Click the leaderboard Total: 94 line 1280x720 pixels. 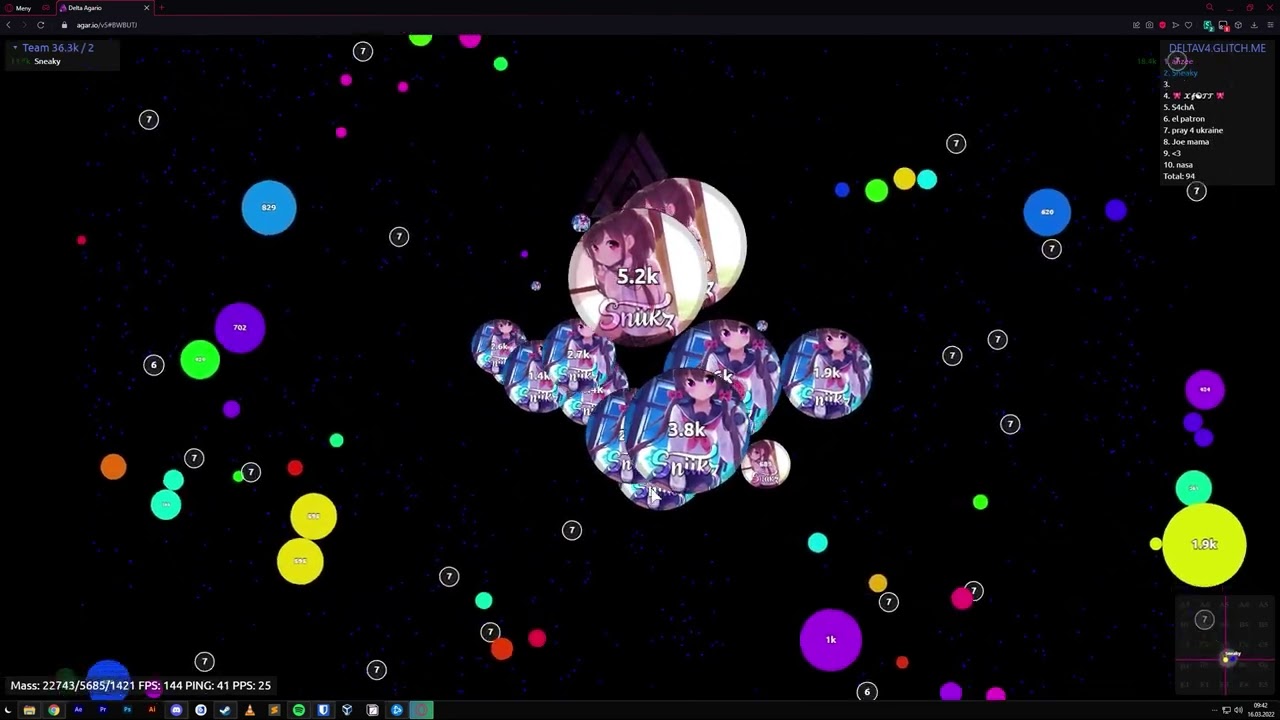click(1179, 176)
